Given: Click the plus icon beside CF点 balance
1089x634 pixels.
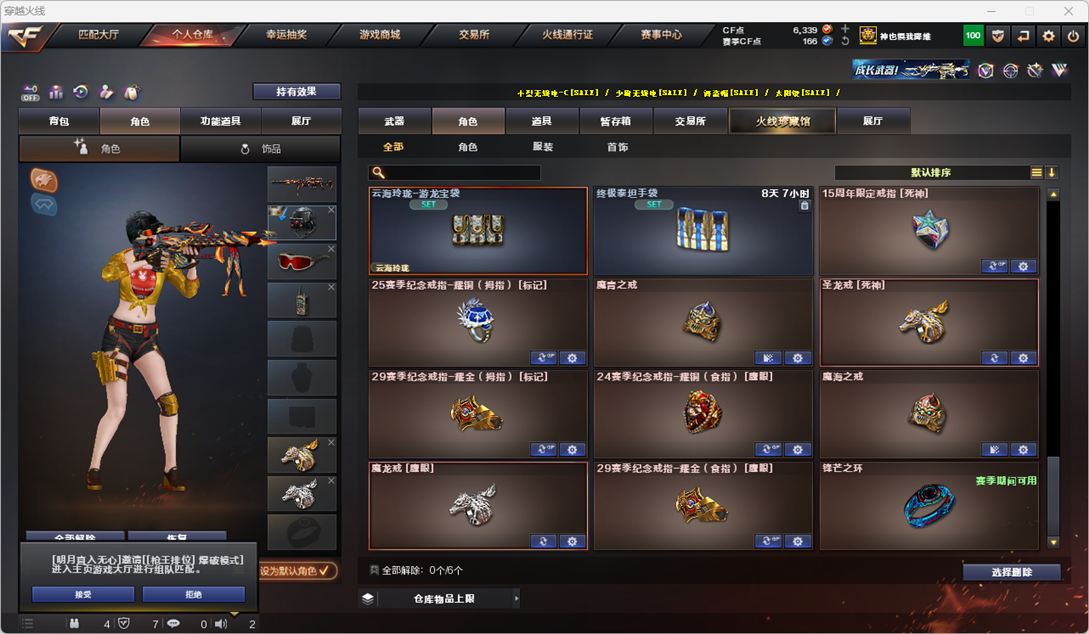Looking at the screenshot, I should coord(845,29).
